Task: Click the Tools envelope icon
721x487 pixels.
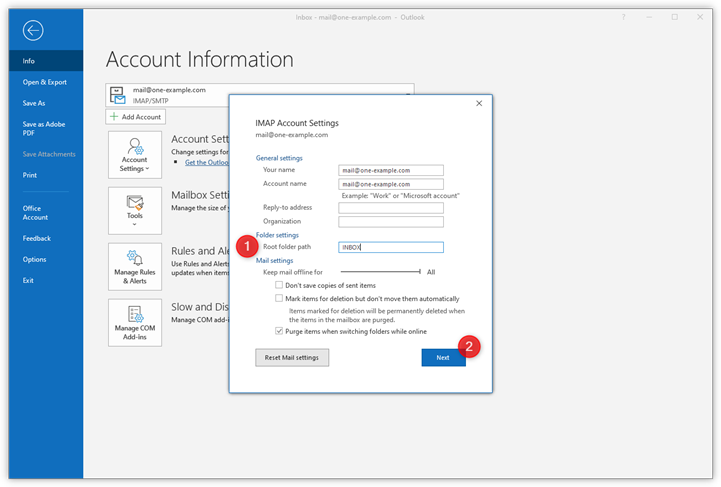Action: 135,202
